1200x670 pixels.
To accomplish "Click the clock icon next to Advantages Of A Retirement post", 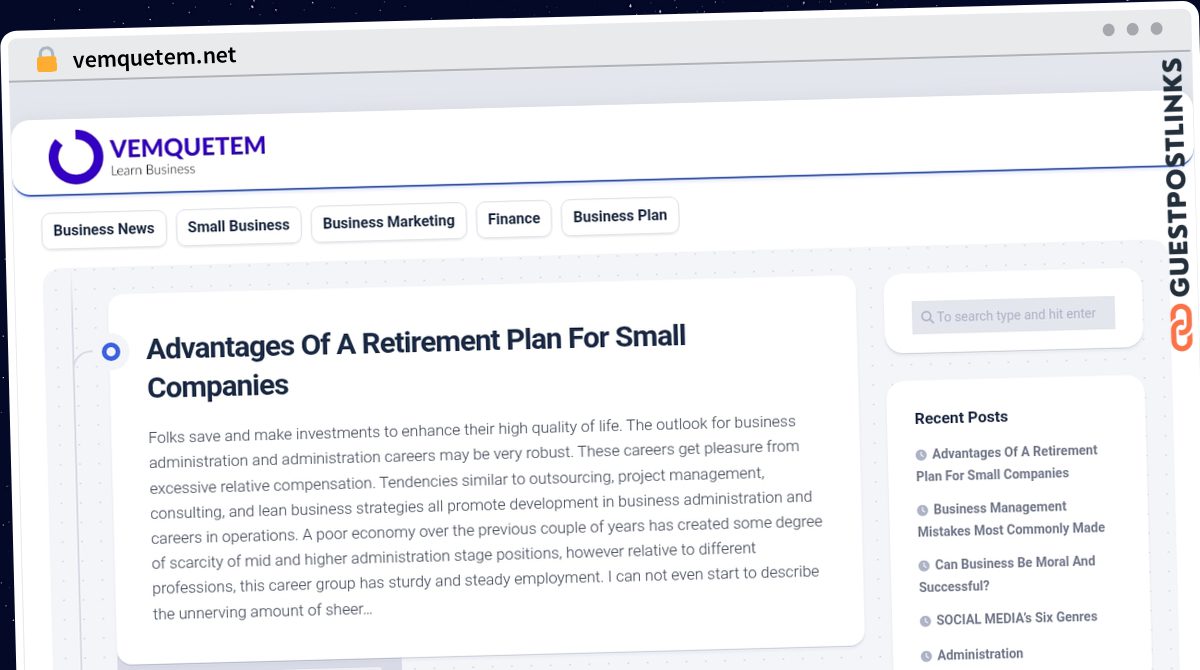I will [x=923, y=453].
